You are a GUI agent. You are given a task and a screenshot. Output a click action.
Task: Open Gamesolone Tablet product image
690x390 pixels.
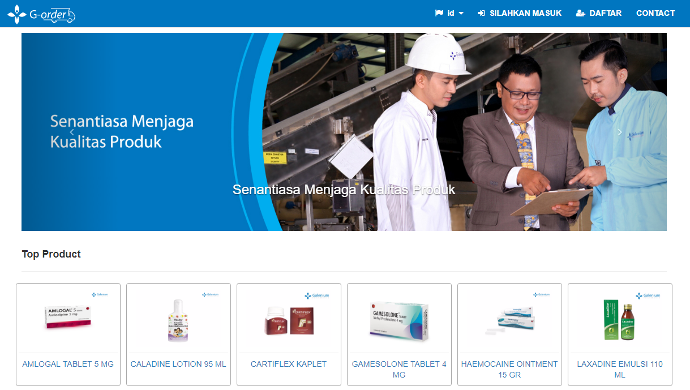[x=399, y=318]
